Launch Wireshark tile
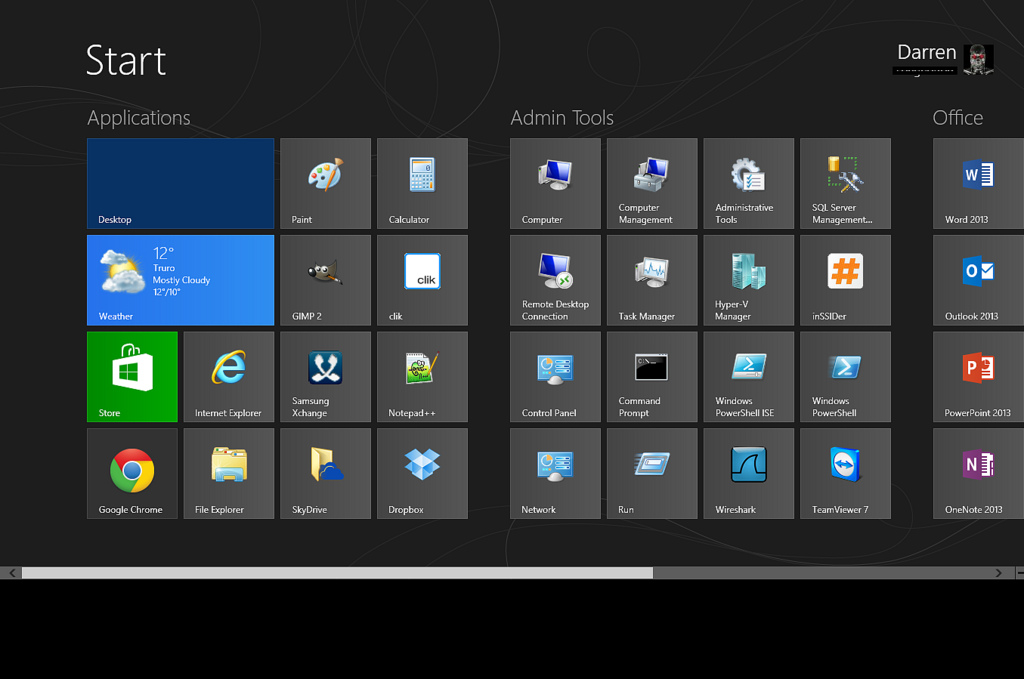This screenshot has width=1024, height=679. 748,473
